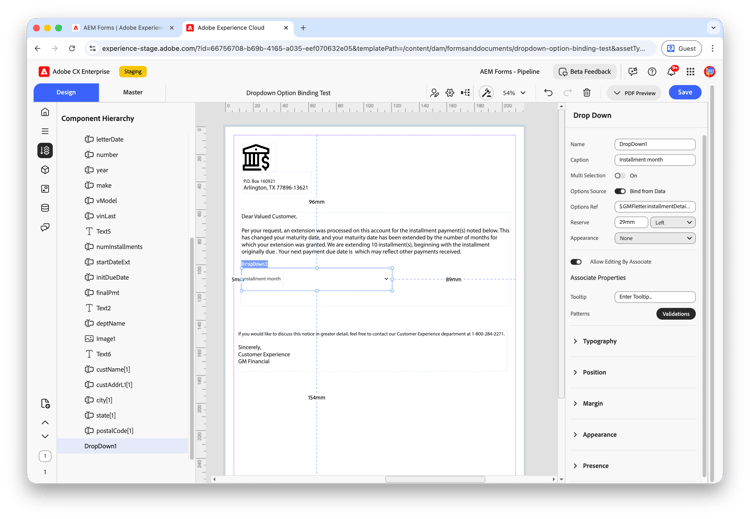Select the Adobe Experience Cloud browser tab
This screenshot has height=519, width=750.
pos(237,28)
